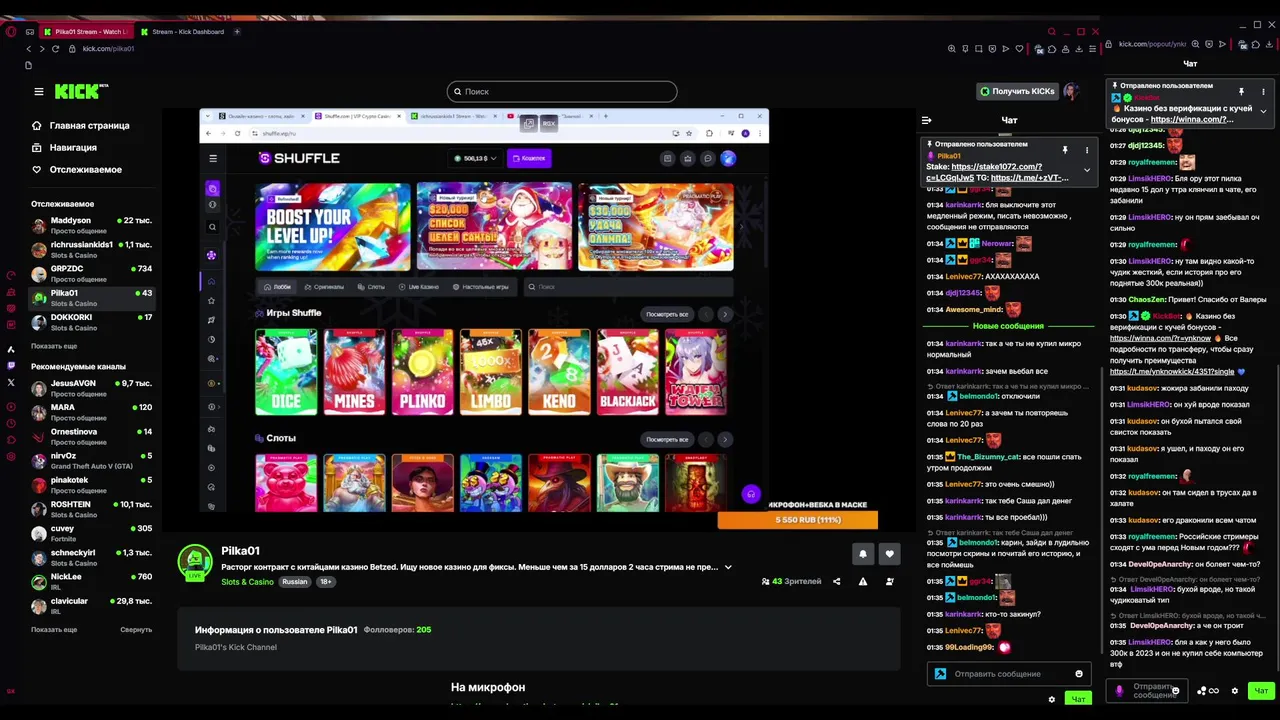Report the stream with warning icon

pos(863,581)
